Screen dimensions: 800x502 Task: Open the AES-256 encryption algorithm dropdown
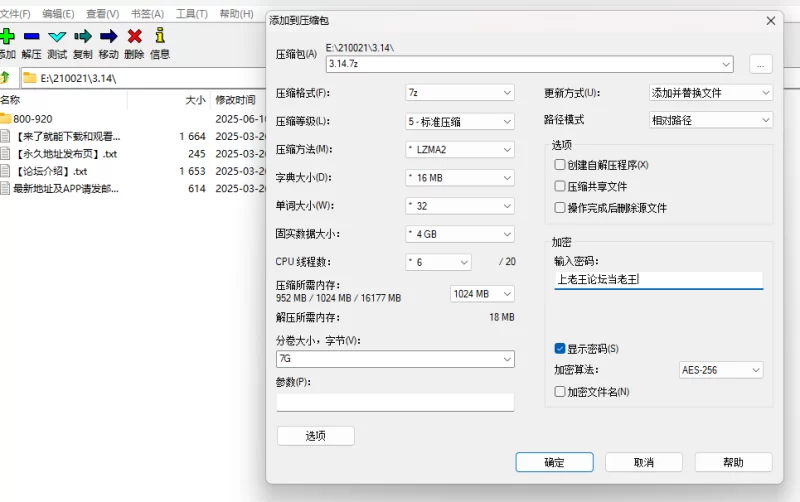click(x=721, y=370)
